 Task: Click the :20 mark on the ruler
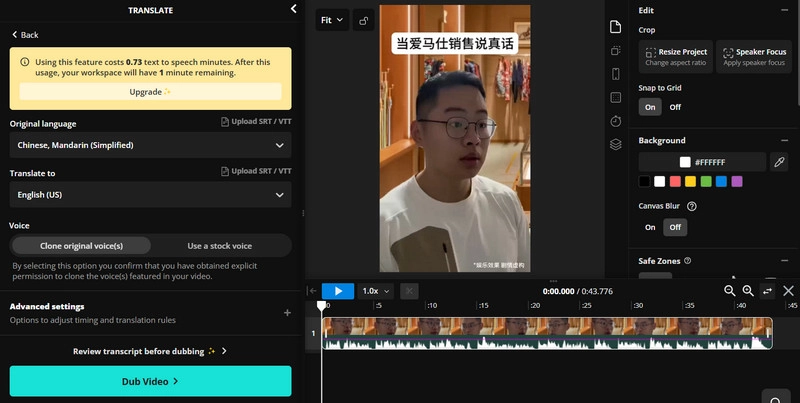point(535,306)
